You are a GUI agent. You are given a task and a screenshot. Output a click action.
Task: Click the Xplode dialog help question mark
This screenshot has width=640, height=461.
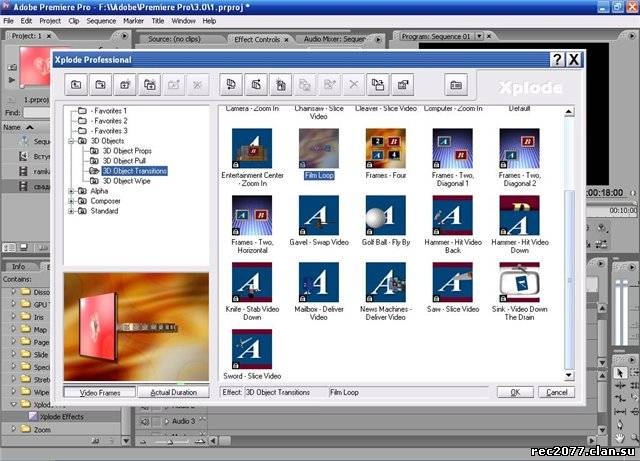pyautogui.click(x=557, y=60)
